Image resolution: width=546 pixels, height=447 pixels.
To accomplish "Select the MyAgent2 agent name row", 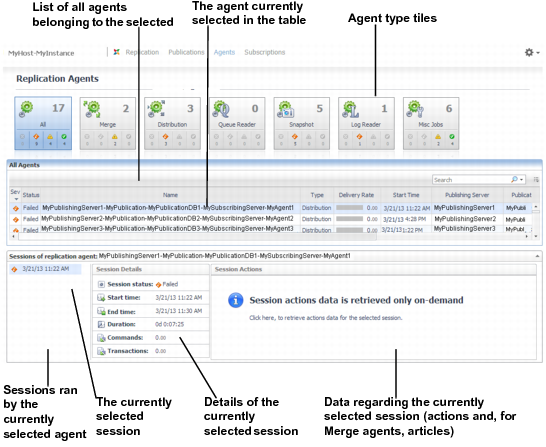I will coord(167,218).
